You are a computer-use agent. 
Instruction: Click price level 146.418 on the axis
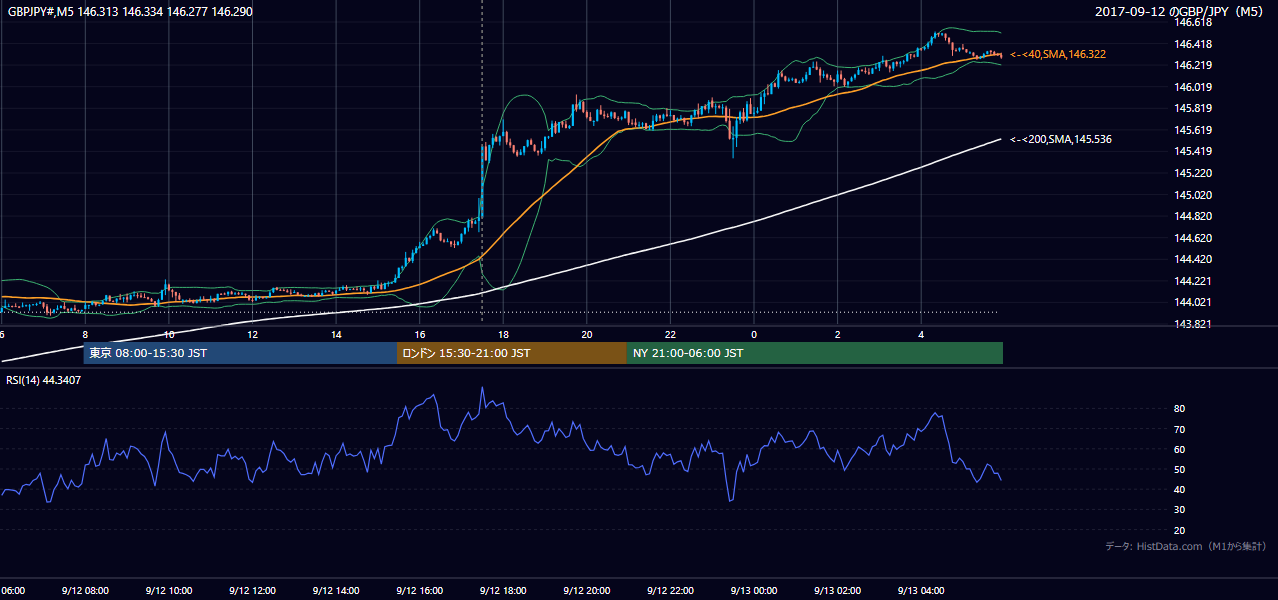coord(1194,44)
